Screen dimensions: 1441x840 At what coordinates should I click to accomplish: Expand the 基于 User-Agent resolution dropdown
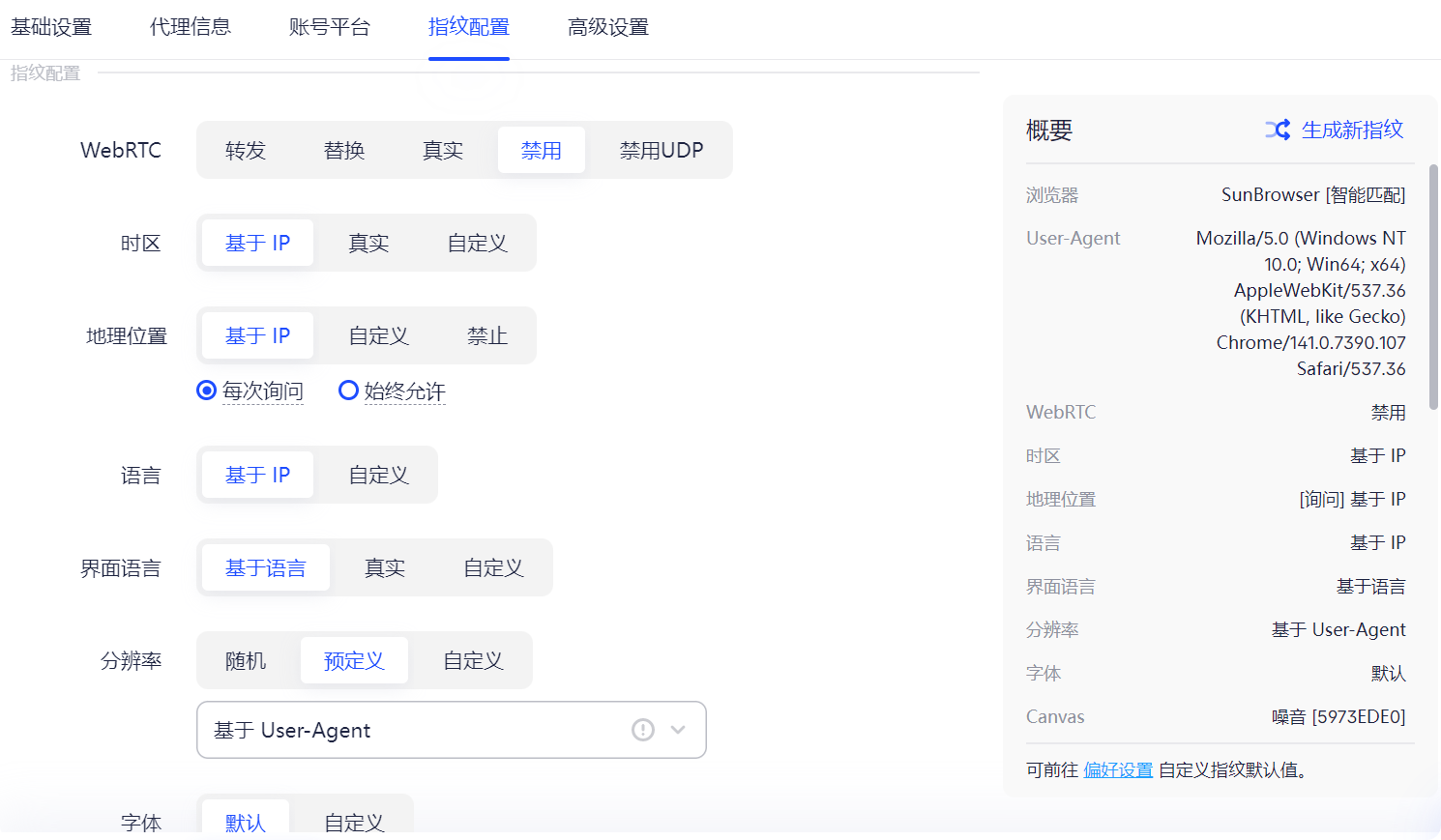(677, 730)
